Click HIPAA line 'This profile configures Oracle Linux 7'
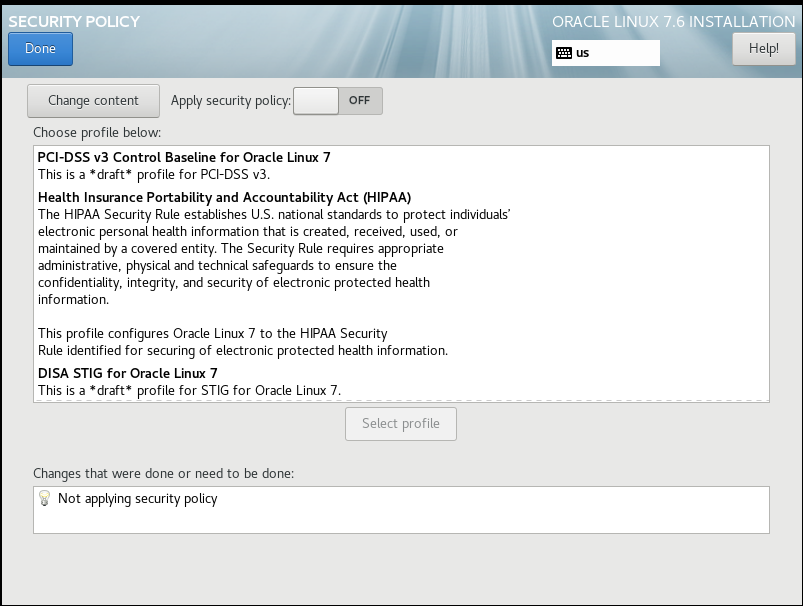This screenshot has height=606, width=803. click(x=213, y=333)
